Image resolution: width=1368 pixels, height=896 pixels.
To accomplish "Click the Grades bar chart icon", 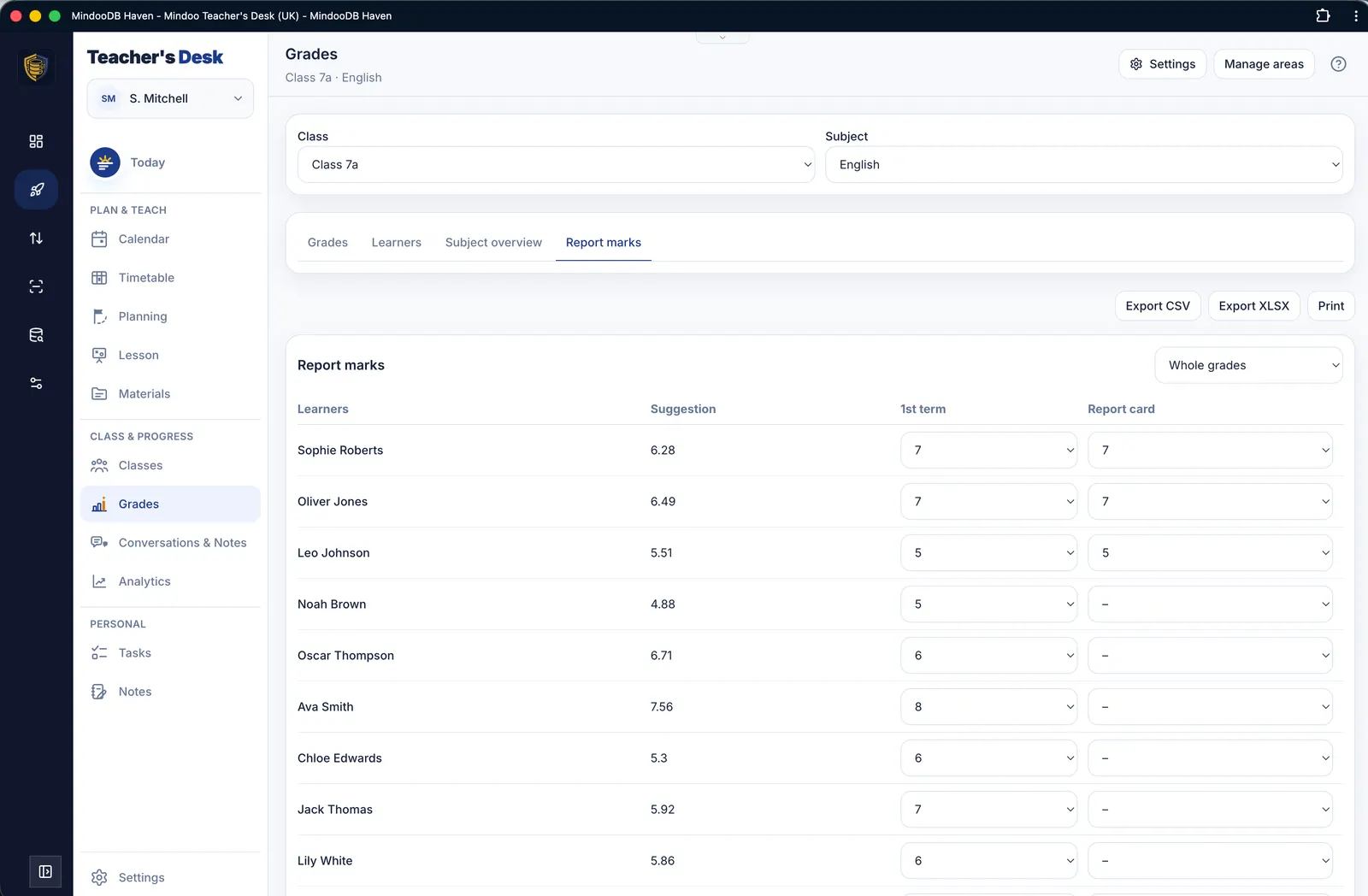I will tap(99, 504).
